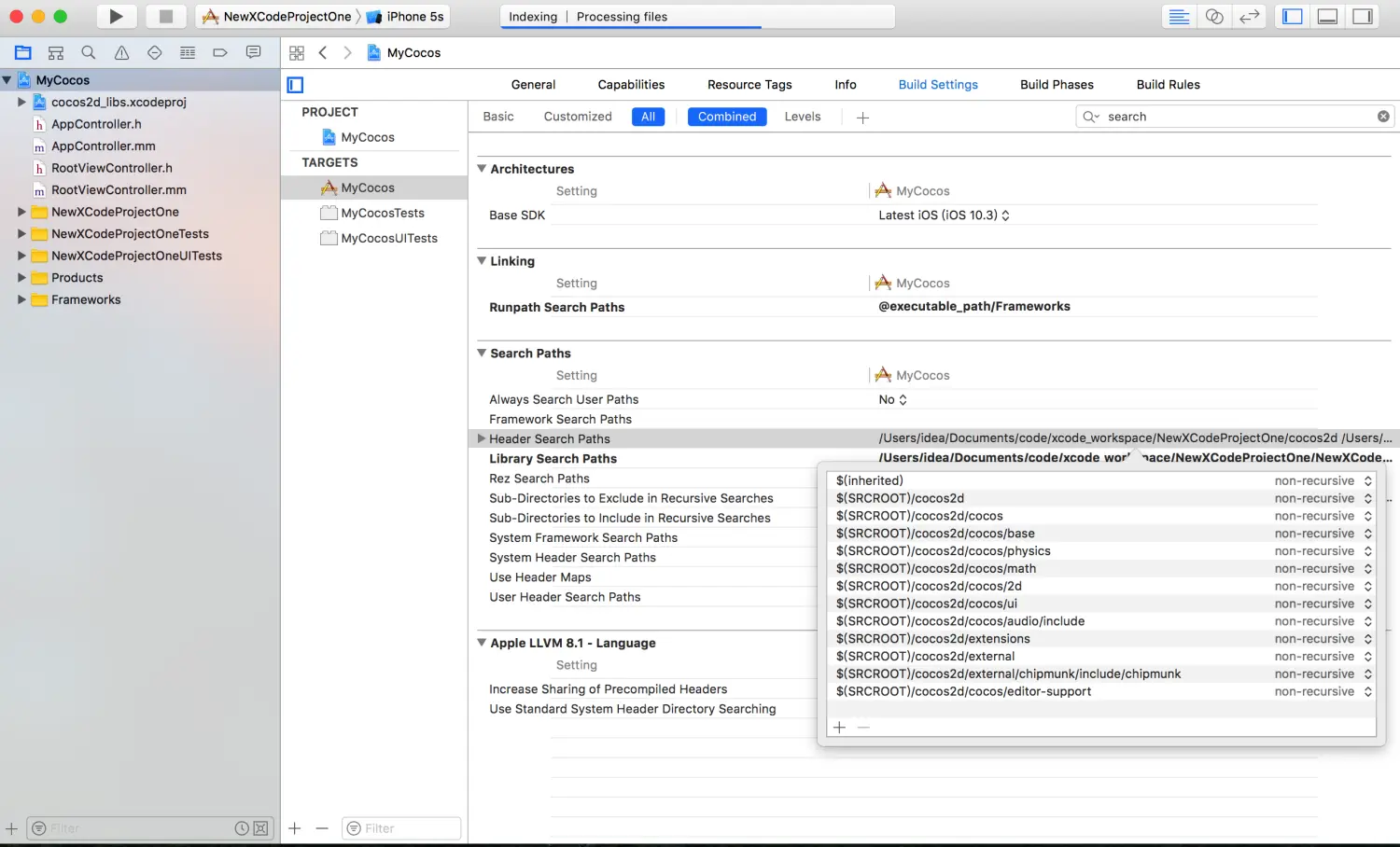Click the build settings search field
This screenshot has width=1400, height=847.
(1235, 117)
